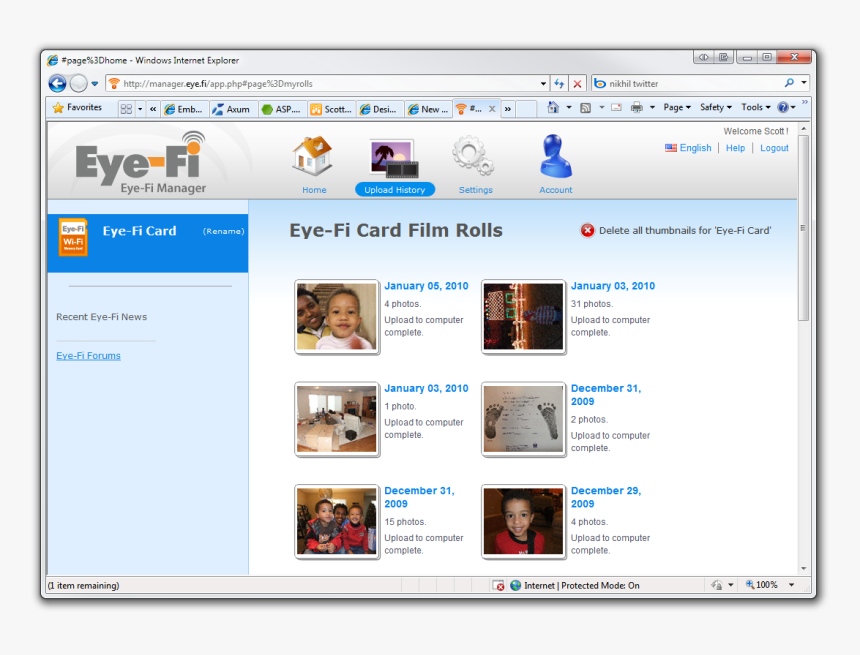Image resolution: width=860 pixels, height=655 pixels.
Task: Open the December 31, 2009 15-photos thumbnail
Action: 337,522
